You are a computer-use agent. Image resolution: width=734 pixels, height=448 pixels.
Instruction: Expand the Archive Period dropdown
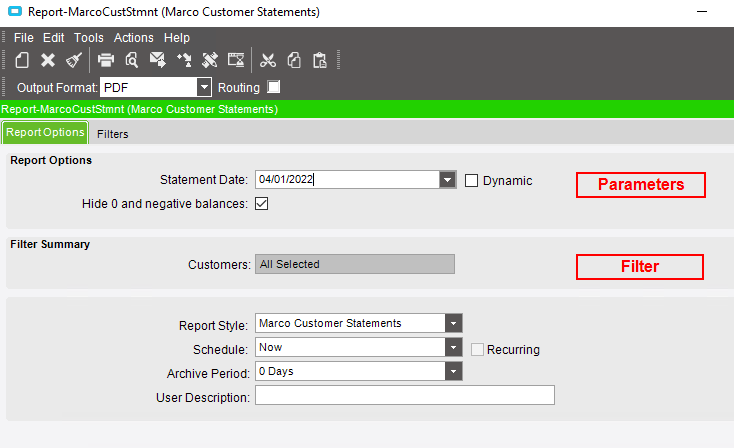453,372
